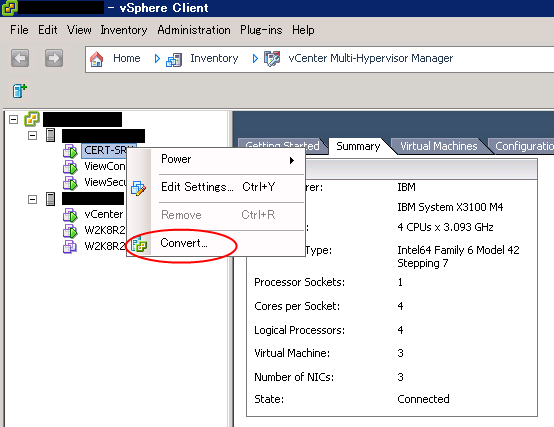Image resolution: width=554 pixels, height=427 pixels.
Task: Collapse the first host tree node
Action: click(32, 136)
